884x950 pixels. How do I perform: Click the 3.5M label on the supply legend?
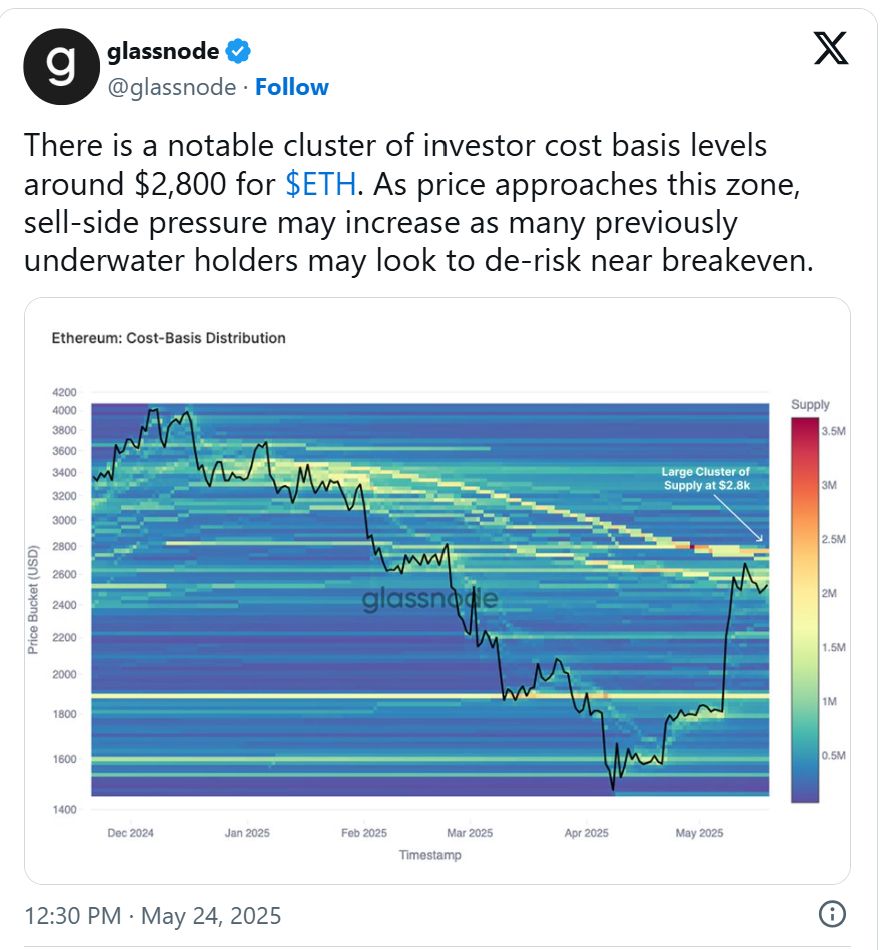(832, 430)
